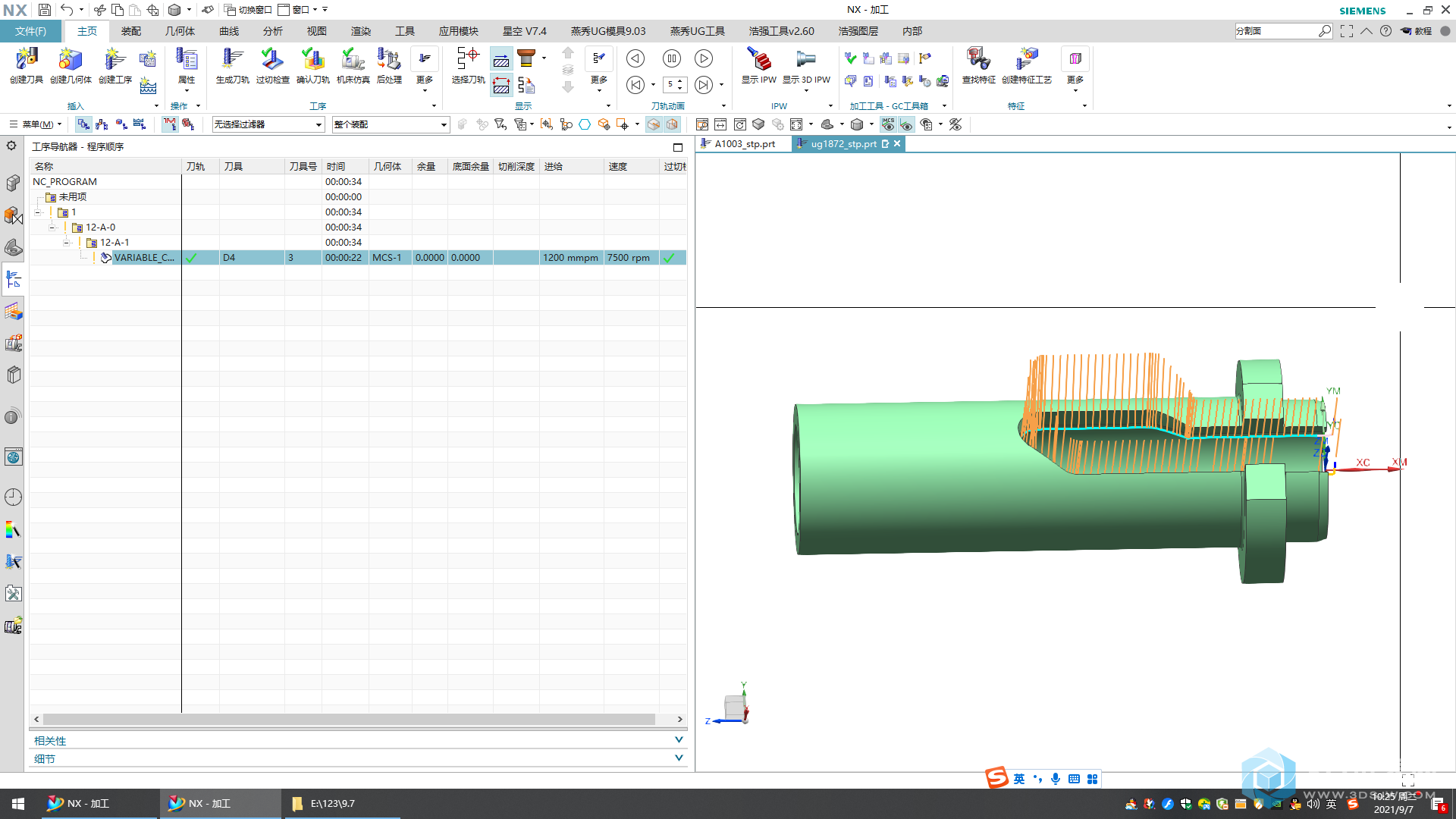Switch to the Geometry (几何体) ribbon tab
This screenshot has width=1456, height=819.
point(180,31)
